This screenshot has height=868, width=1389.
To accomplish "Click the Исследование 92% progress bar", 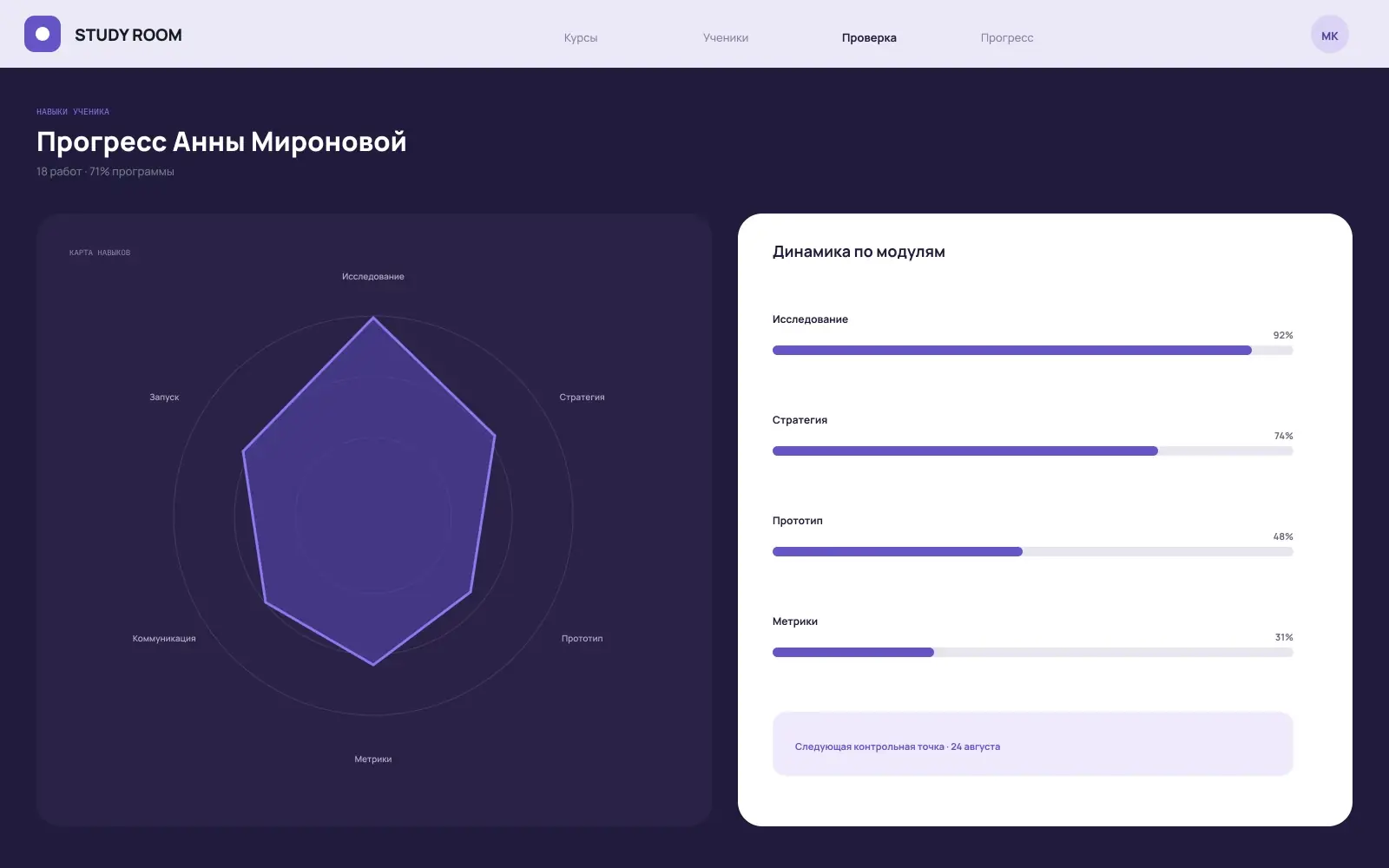I will point(1032,351).
